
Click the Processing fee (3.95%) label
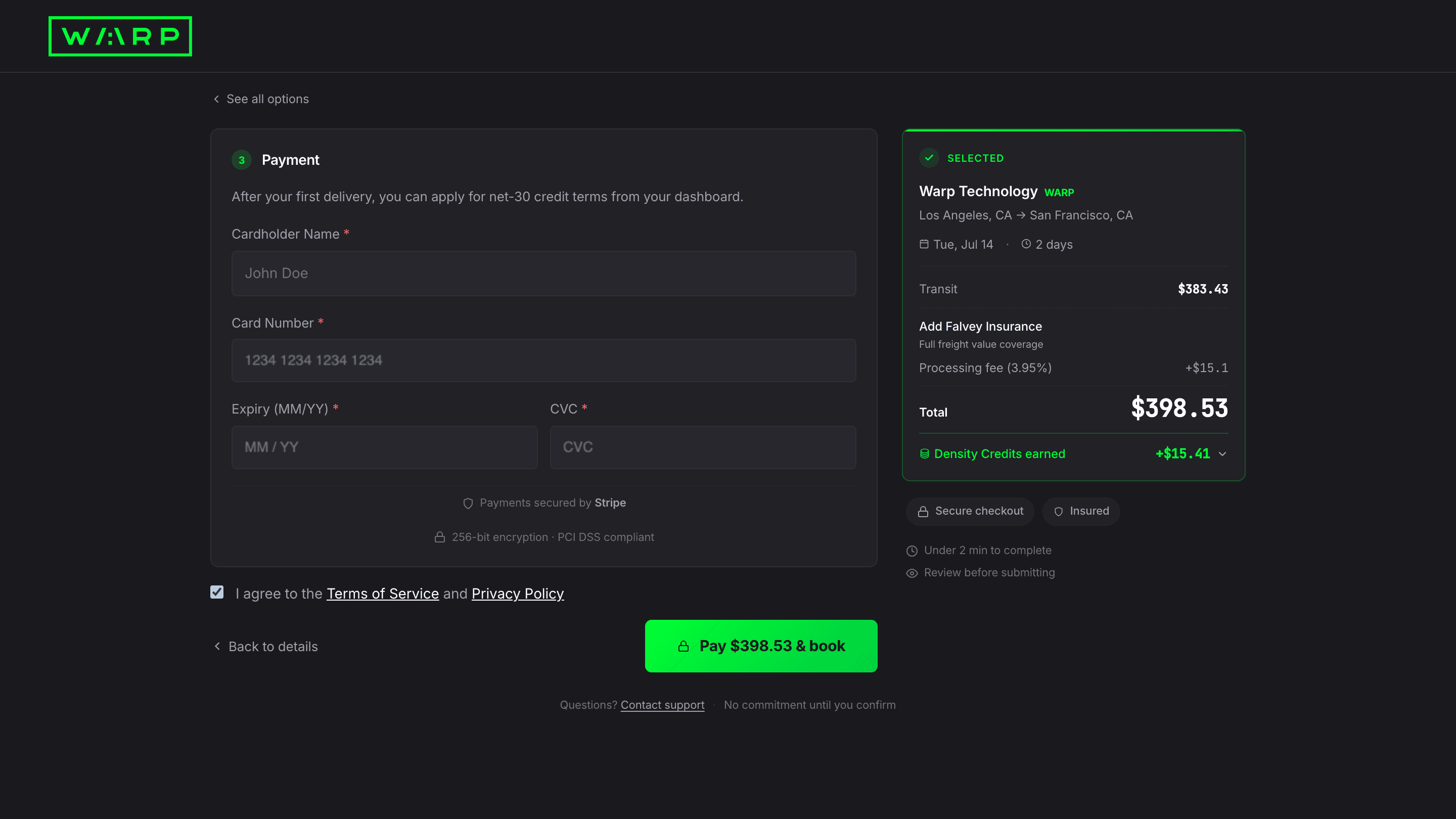point(985,368)
